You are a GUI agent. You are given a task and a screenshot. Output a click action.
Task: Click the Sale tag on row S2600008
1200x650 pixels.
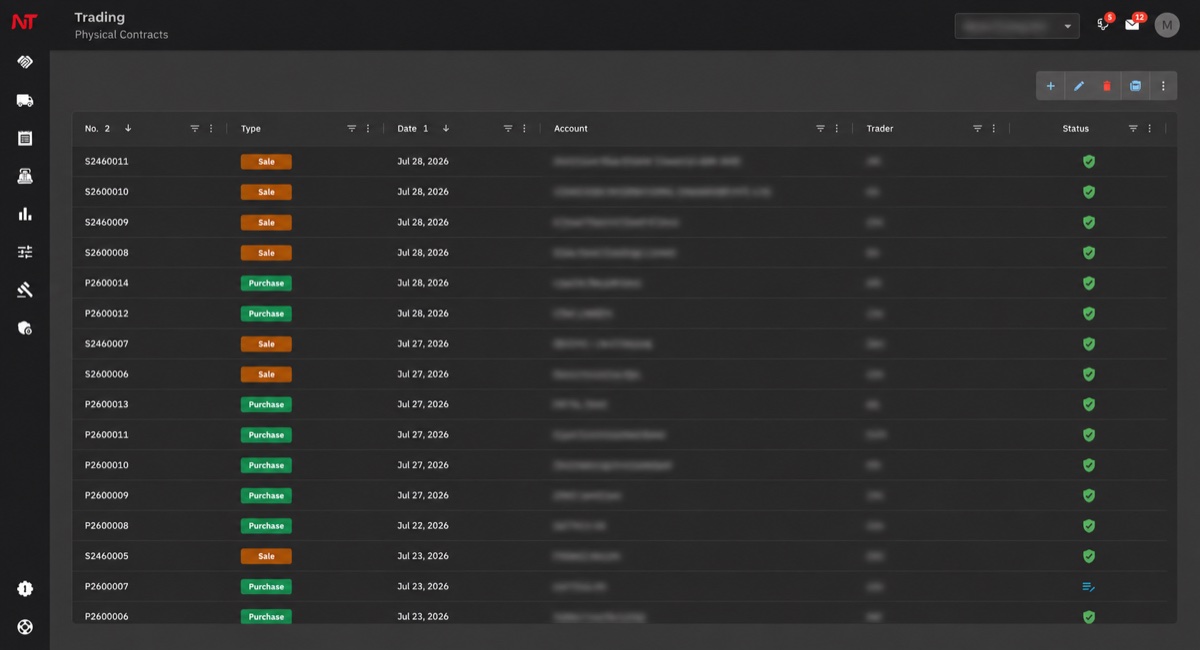click(x=266, y=253)
